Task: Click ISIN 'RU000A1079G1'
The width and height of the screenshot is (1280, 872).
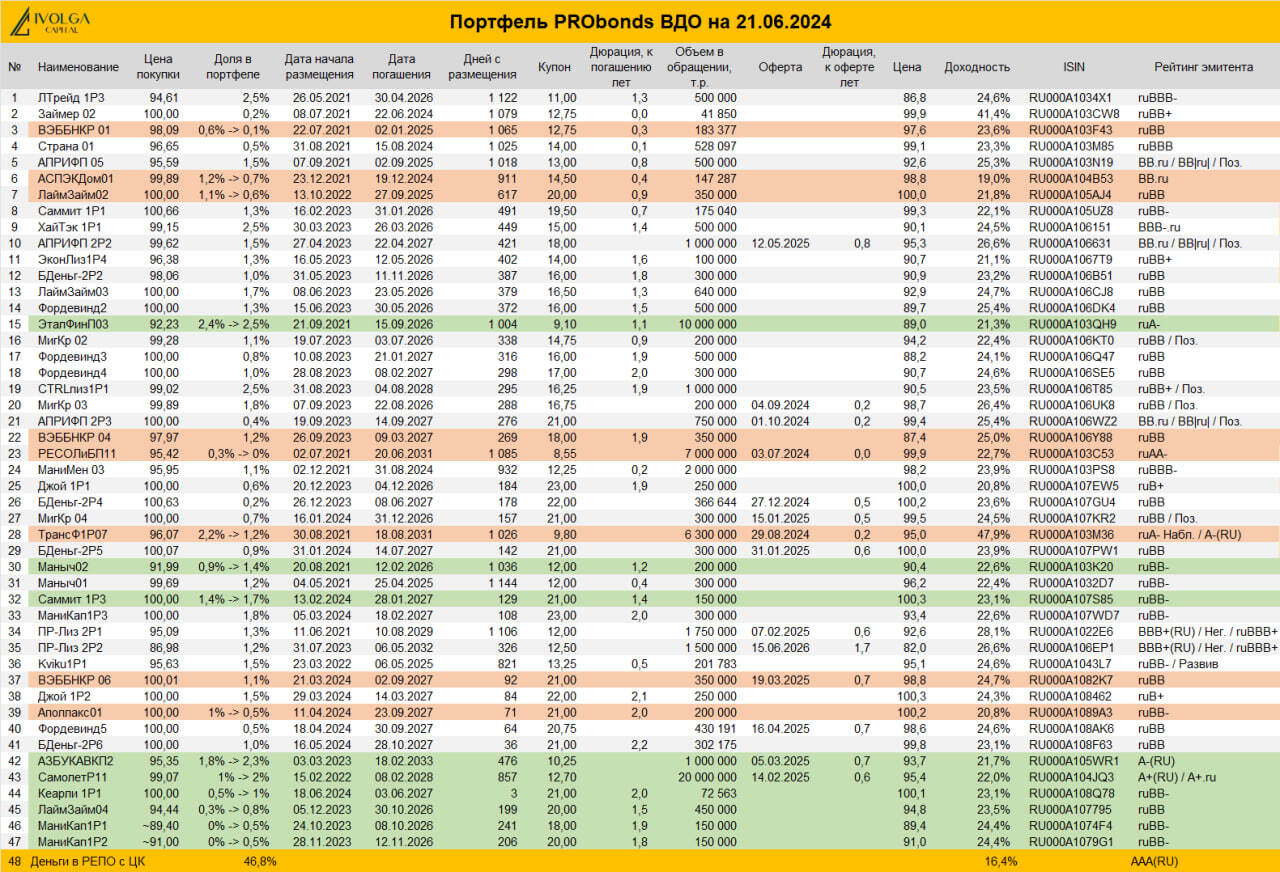Action: click(1070, 841)
